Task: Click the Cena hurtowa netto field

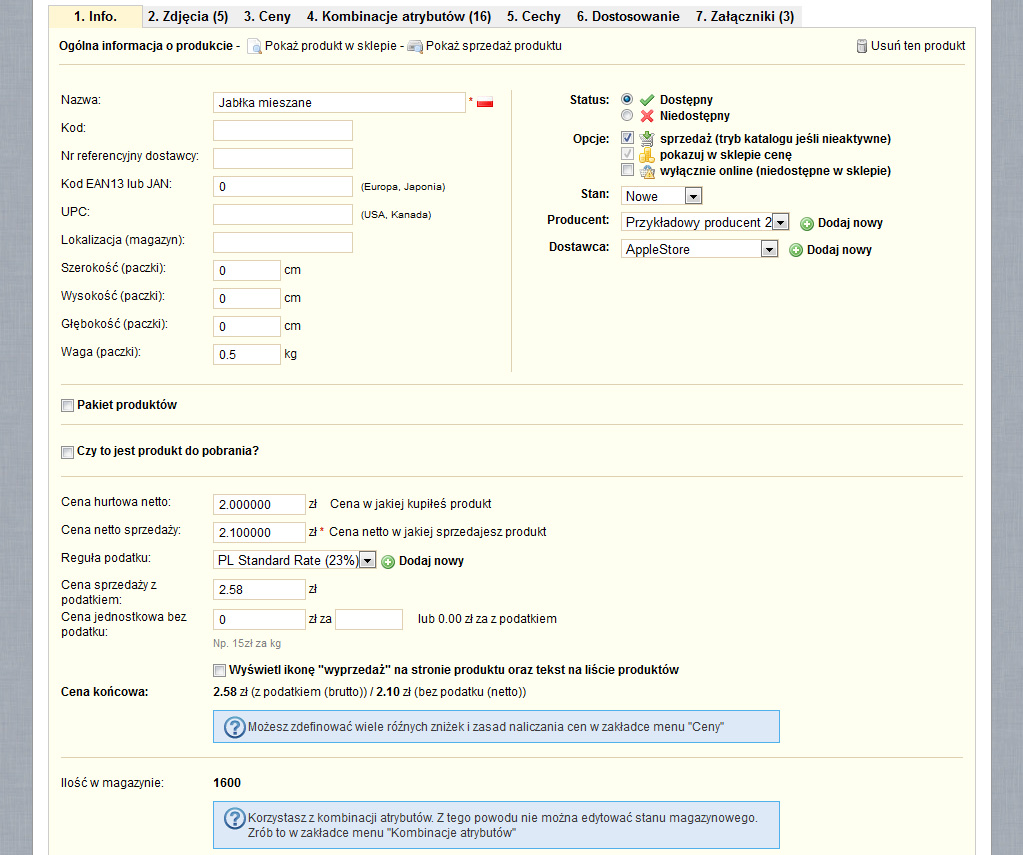Action: click(259, 505)
